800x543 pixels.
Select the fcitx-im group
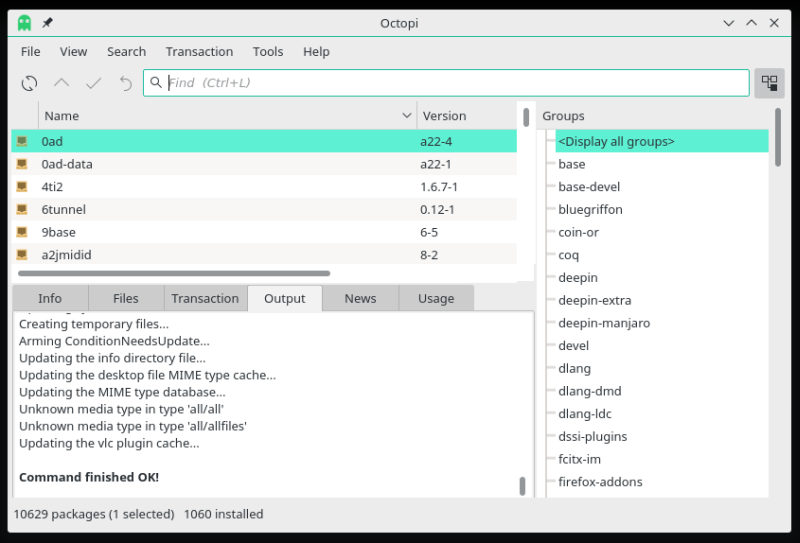[579, 459]
